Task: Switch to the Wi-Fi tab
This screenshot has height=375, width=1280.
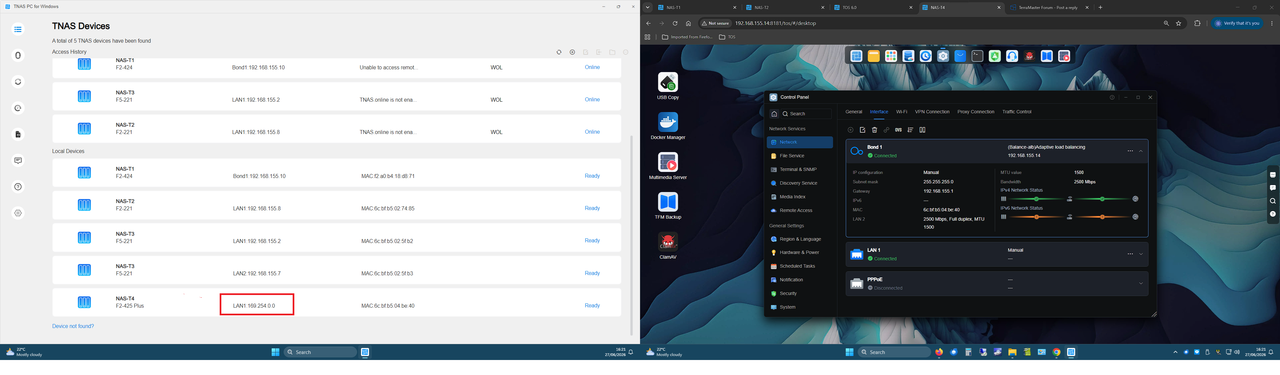Action: [902, 112]
